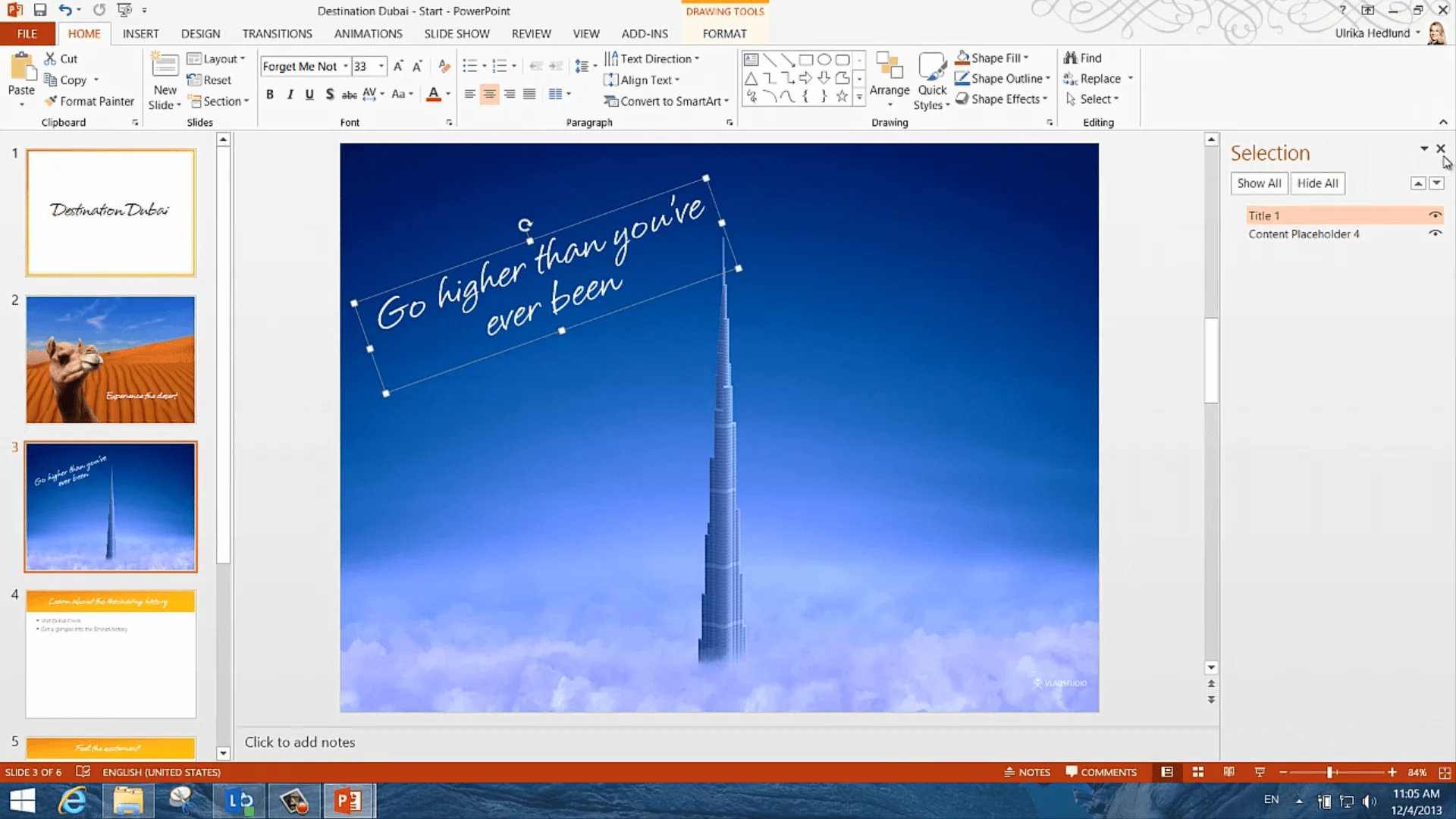Select slide 2 camel thumbnail

(x=111, y=359)
